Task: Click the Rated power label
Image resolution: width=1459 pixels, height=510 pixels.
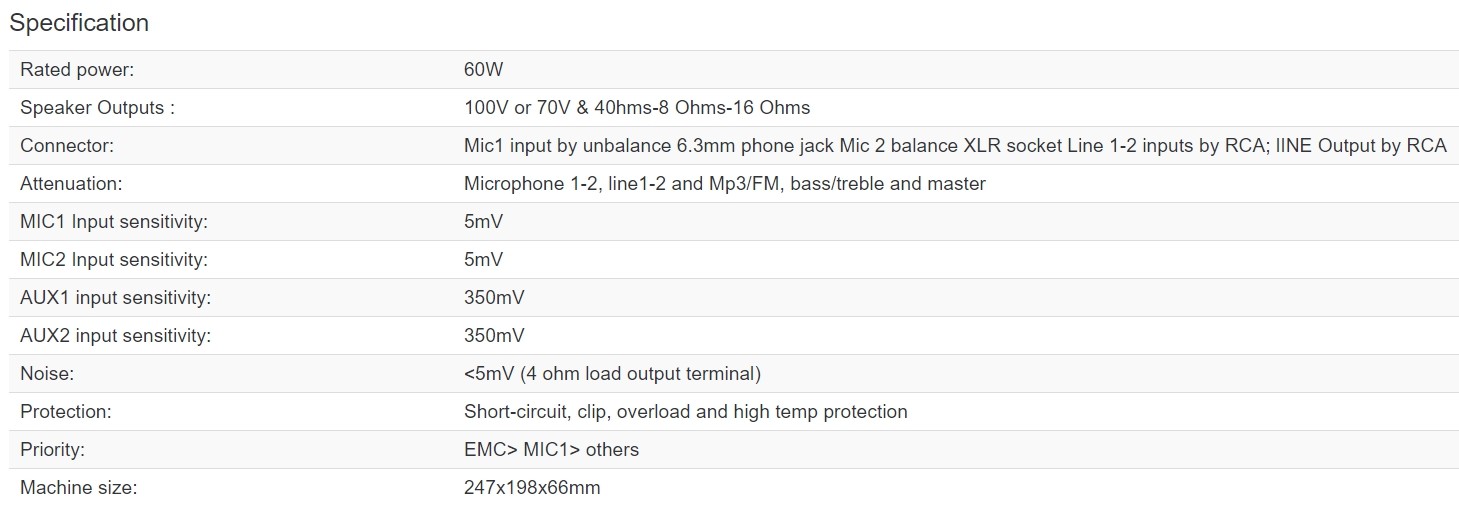Action: (x=77, y=70)
